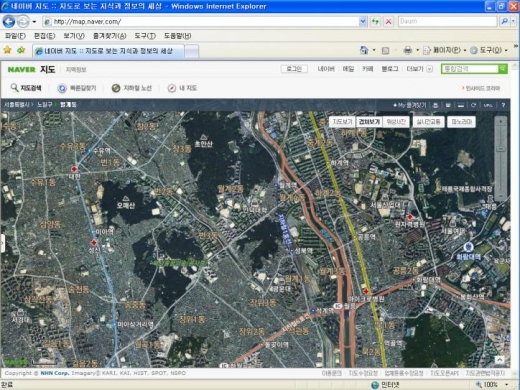Open the 즐겨찾기(A) menu
The height and width of the screenshot is (390, 520).
(x=109, y=36)
